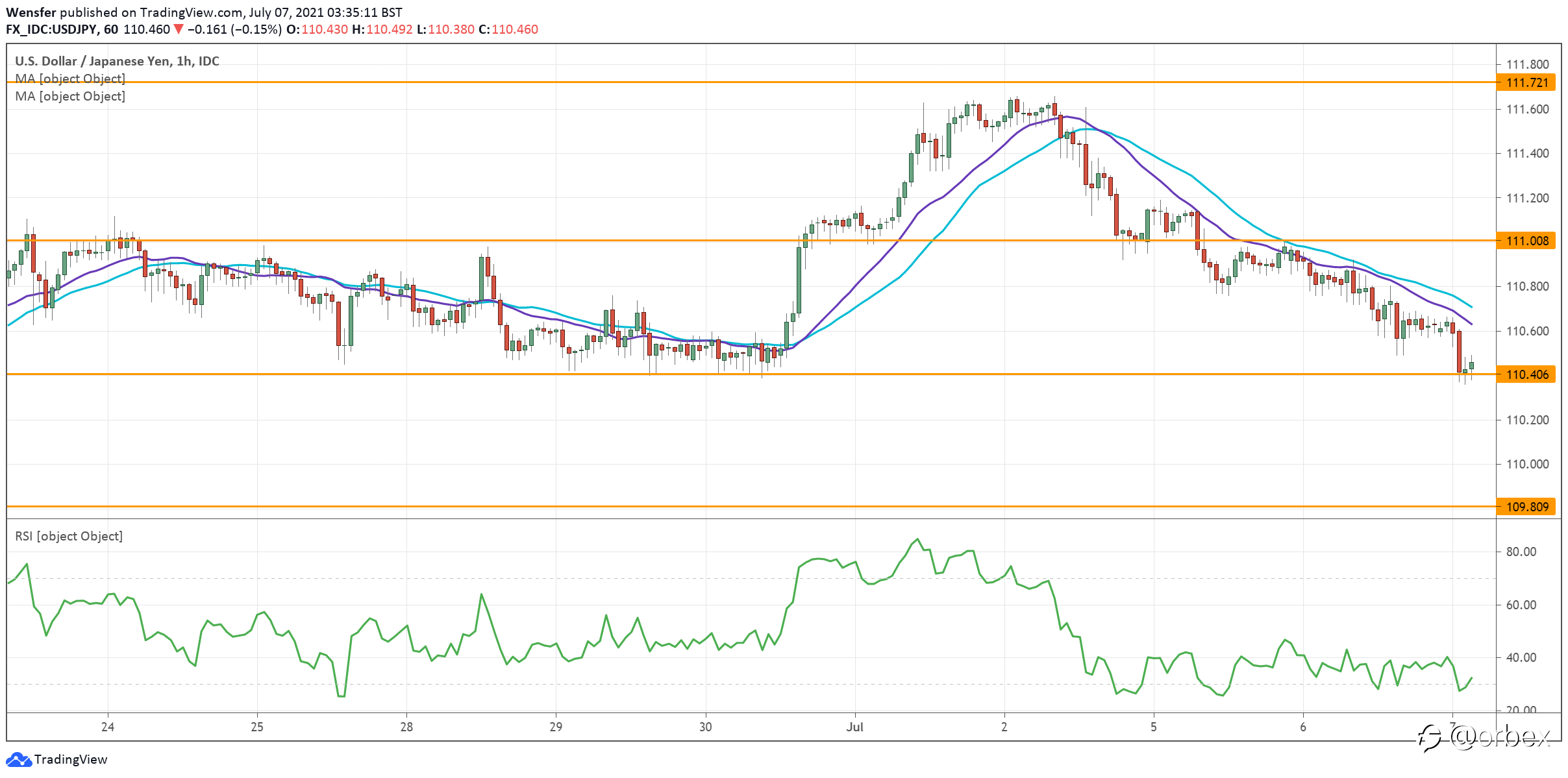Screen dimensions: 1568x778
Task: Click the 30 date label on time axis
Action: pyautogui.click(x=705, y=727)
